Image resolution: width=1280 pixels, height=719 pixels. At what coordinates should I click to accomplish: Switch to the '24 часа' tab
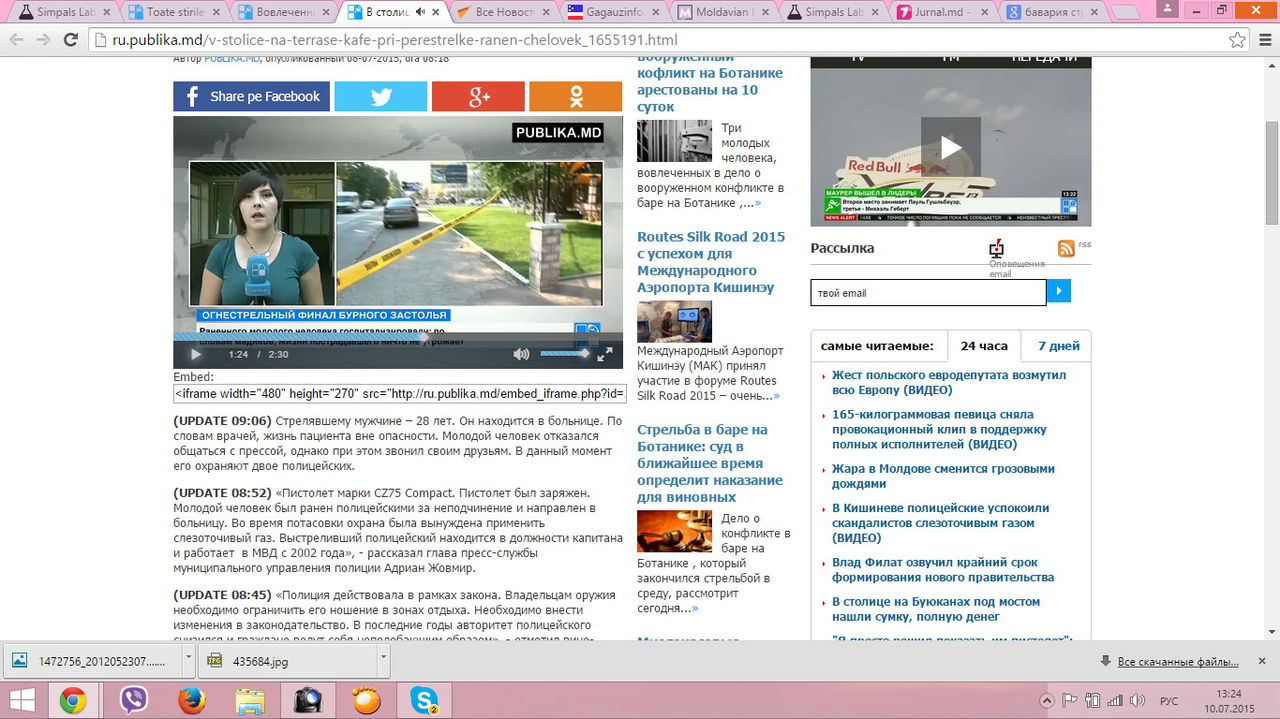pyautogui.click(x=984, y=346)
